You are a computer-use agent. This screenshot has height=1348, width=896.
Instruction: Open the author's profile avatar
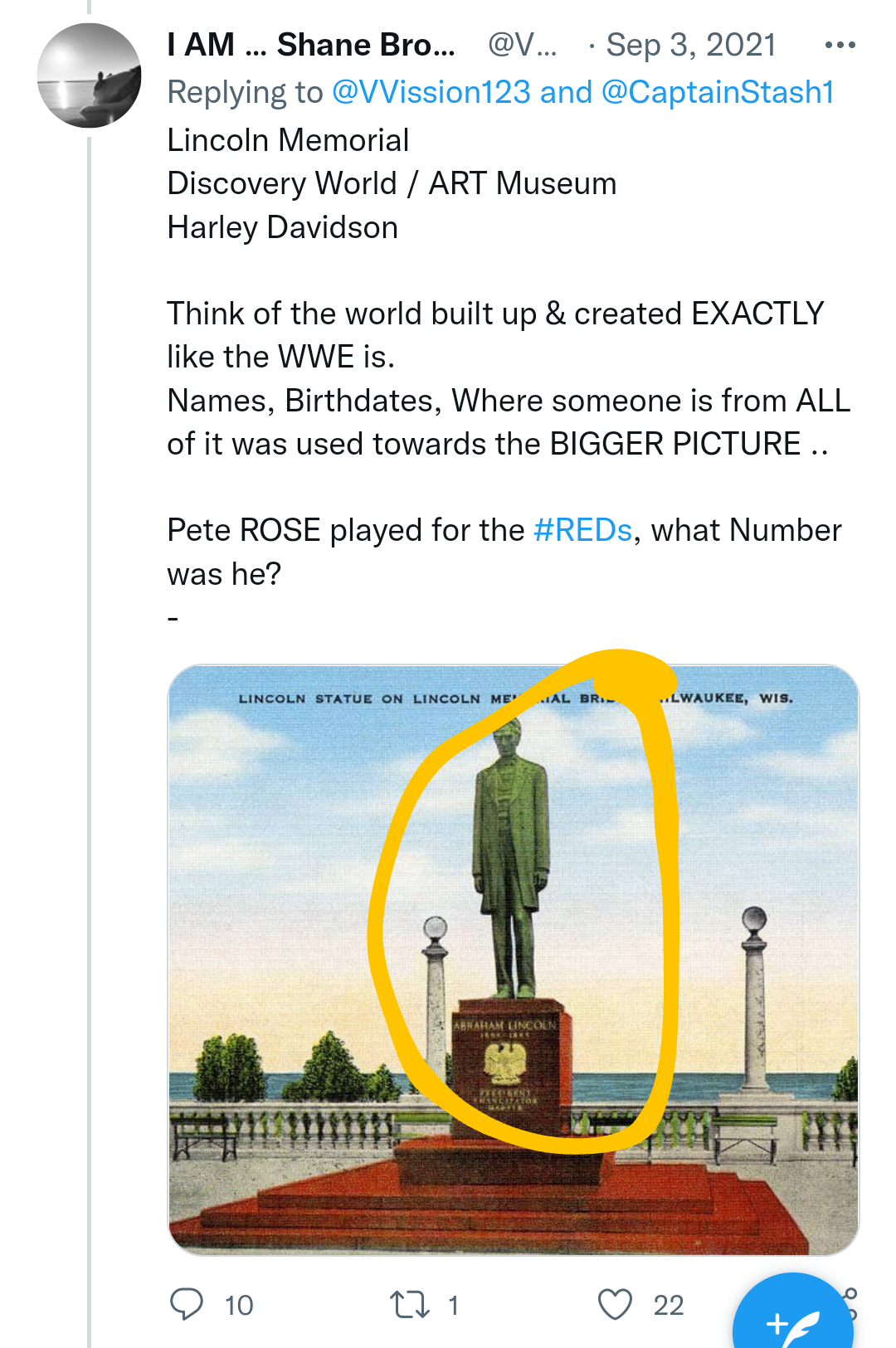click(x=89, y=75)
